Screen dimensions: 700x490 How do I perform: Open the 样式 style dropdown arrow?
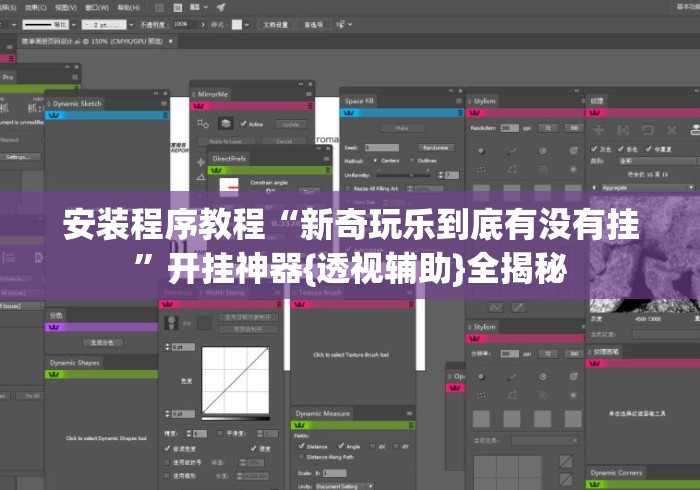point(247,25)
